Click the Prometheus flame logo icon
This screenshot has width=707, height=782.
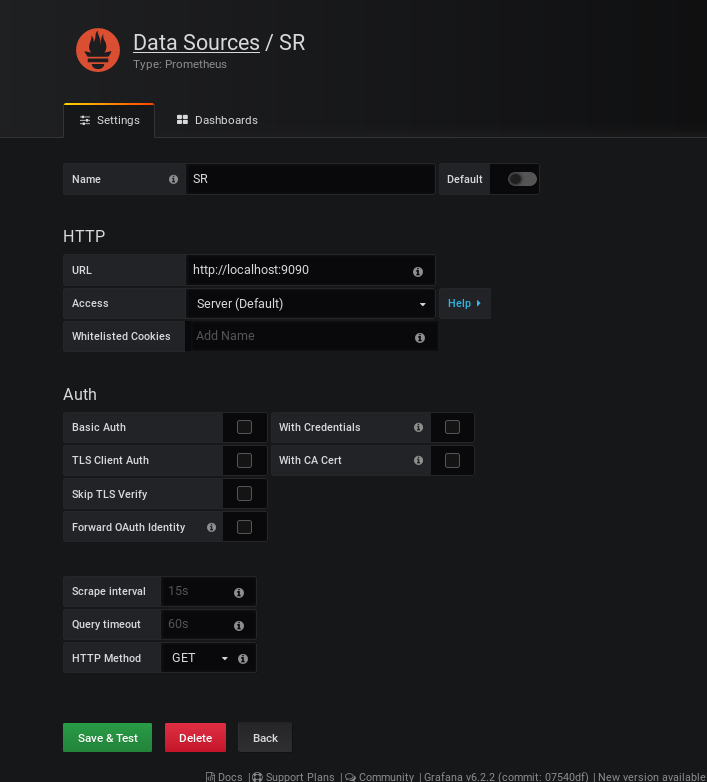(98, 50)
